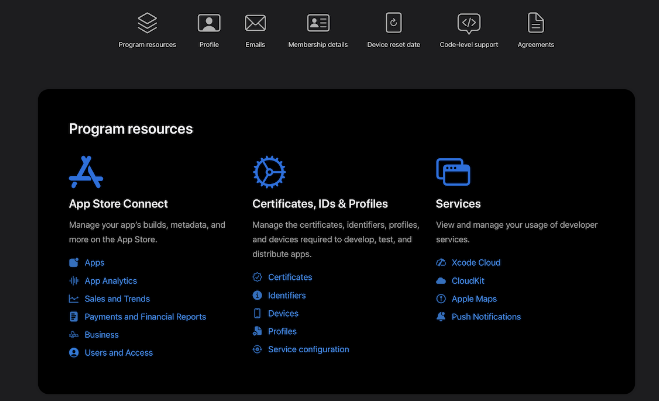Click the icon beside Apps

point(74,263)
